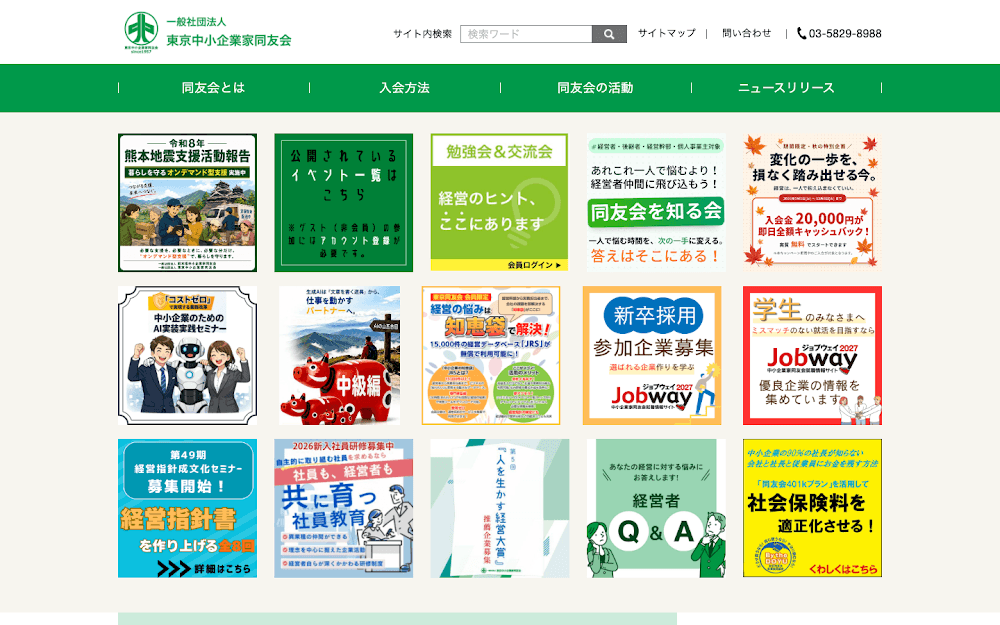The image size is (1000, 625).
Task: Open the 熊本地震支援活動報告 banner
Action: pyautogui.click(x=188, y=203)
